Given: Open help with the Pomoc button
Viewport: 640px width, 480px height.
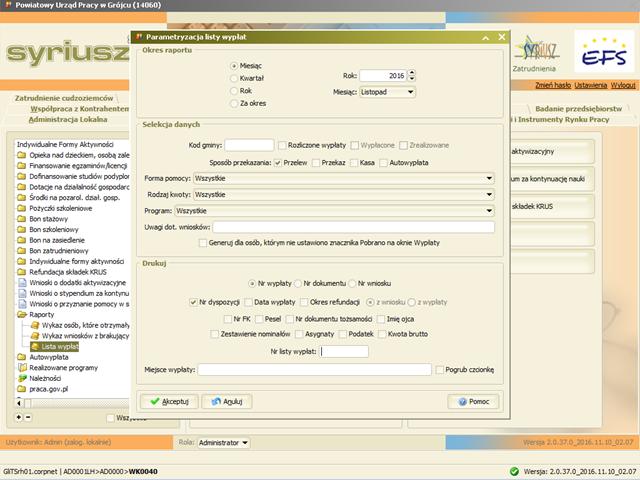Looking at the screenshot, I should click(473, 402).
